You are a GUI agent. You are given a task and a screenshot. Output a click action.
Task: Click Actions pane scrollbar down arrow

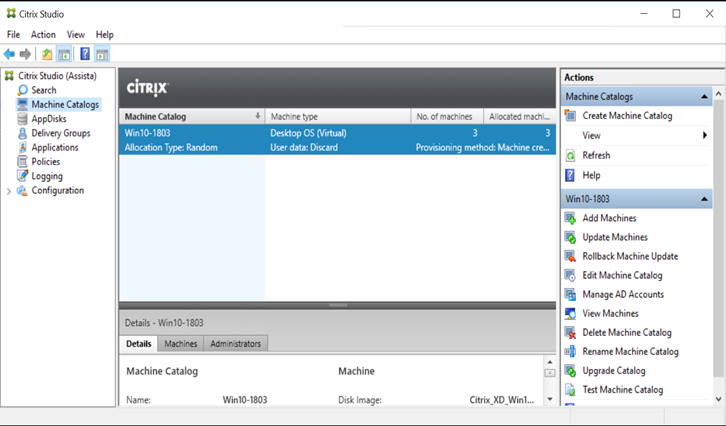tap(718, 399)
